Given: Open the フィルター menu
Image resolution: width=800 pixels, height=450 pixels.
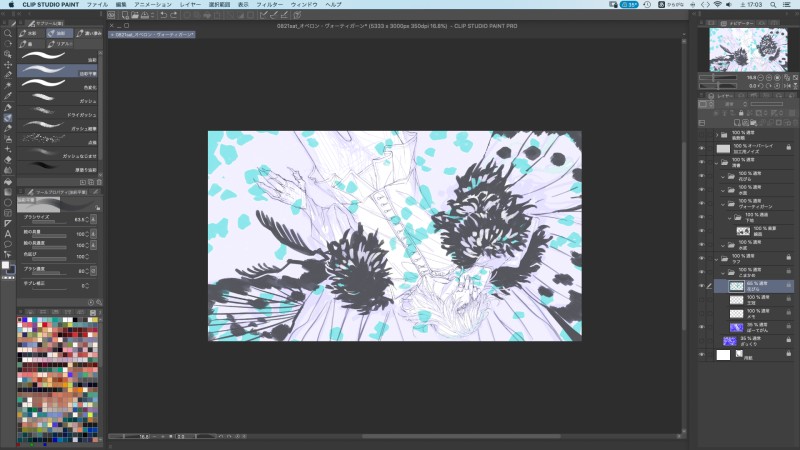Looking at the screenshot, I should pos(269,5).
